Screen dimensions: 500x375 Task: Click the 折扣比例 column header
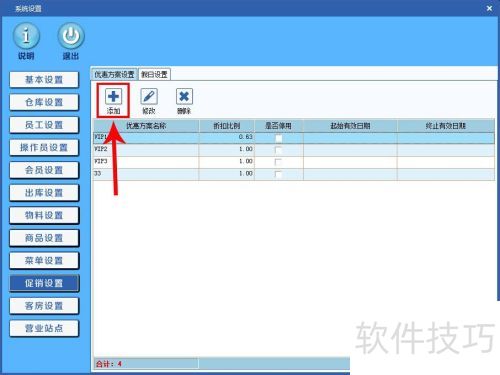click(x=227, y=126)
